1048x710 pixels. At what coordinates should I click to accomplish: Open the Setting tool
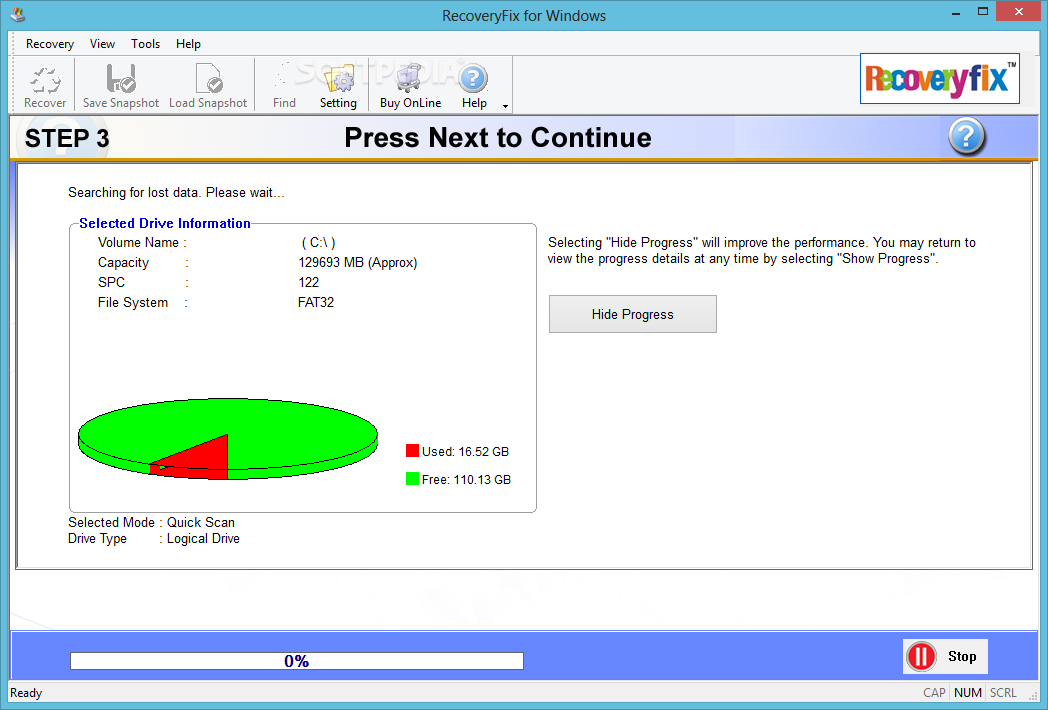pyautogui.click(x=338, y=86)
